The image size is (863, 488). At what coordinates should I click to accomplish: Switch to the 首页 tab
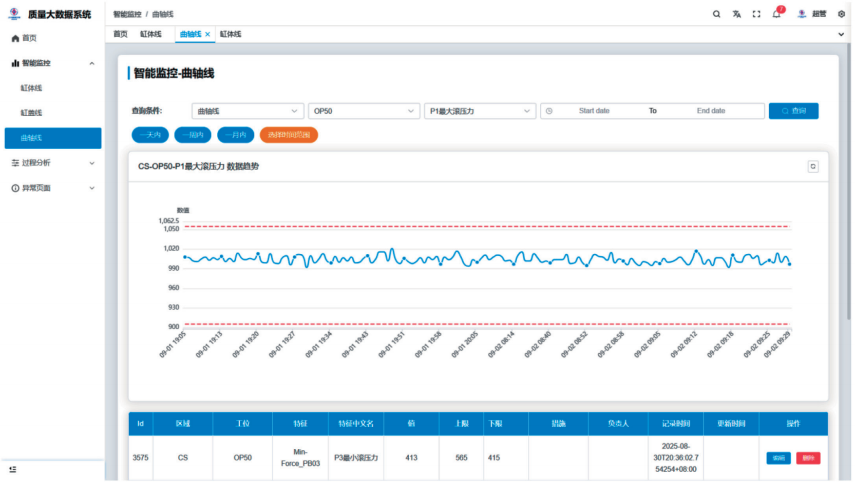(x=120, y=34)
